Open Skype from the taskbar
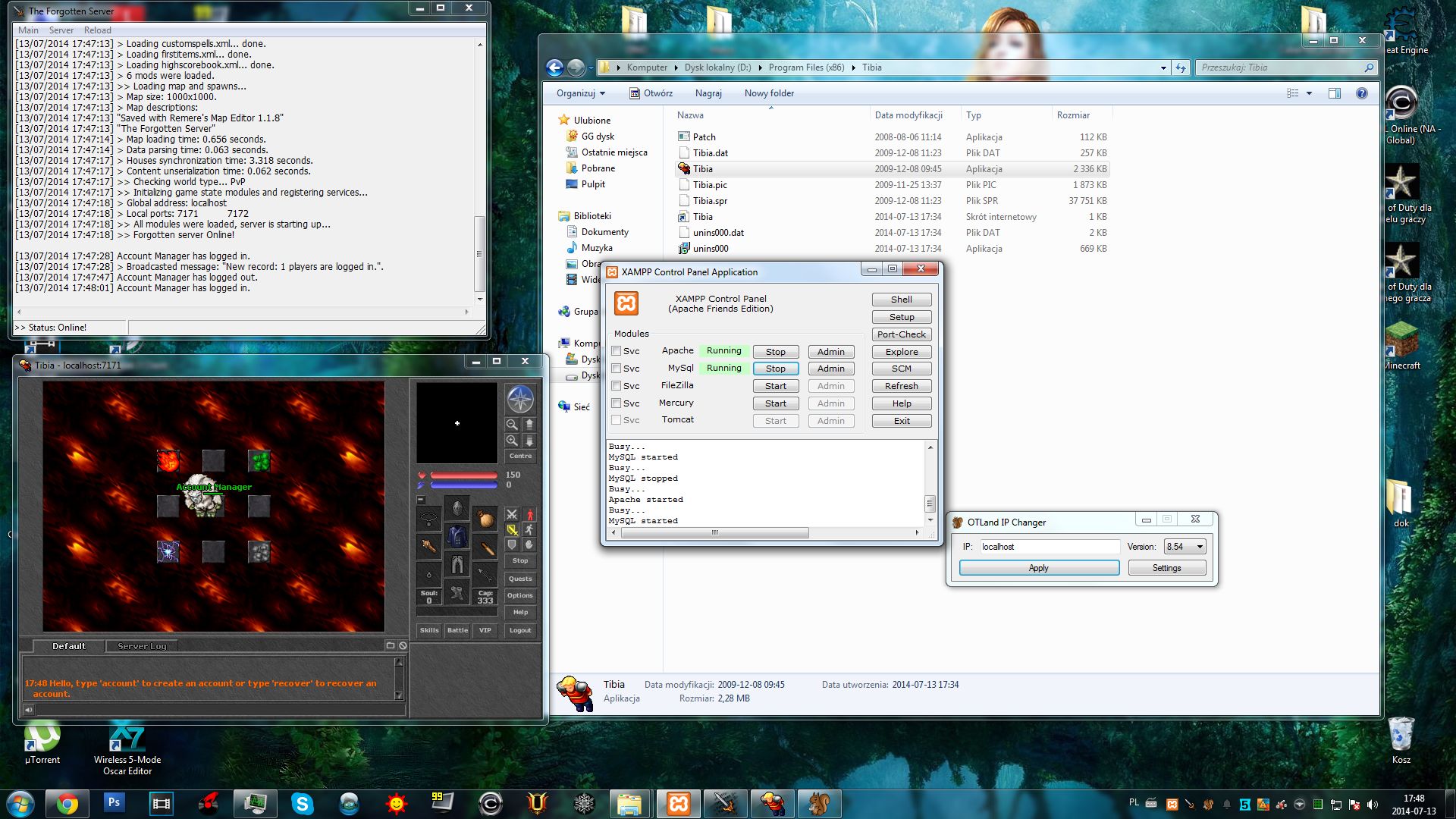This screenshot has width=1456, height=819. 303,804
